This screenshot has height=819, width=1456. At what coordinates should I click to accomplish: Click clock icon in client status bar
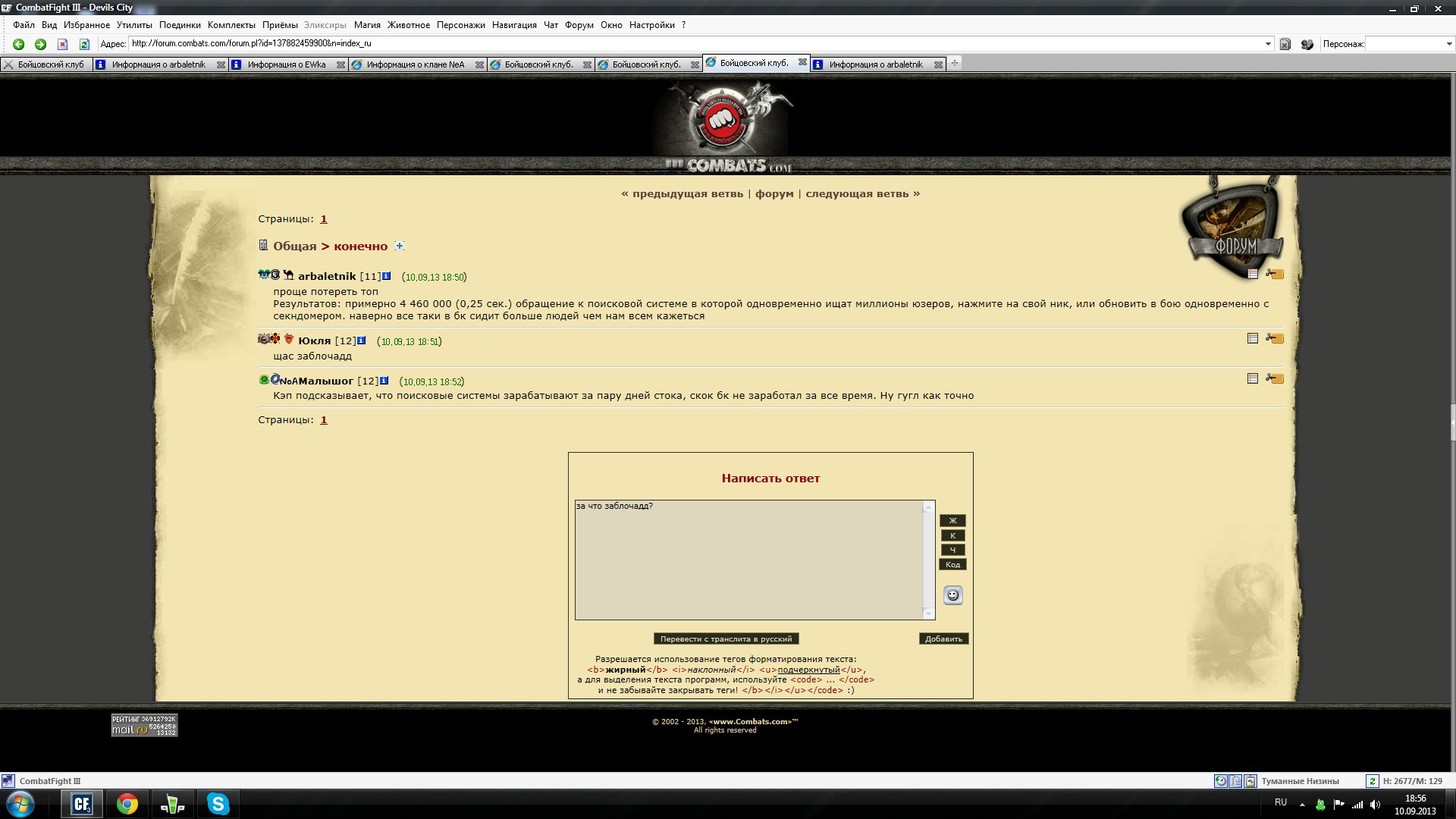tap(1221, 781)
